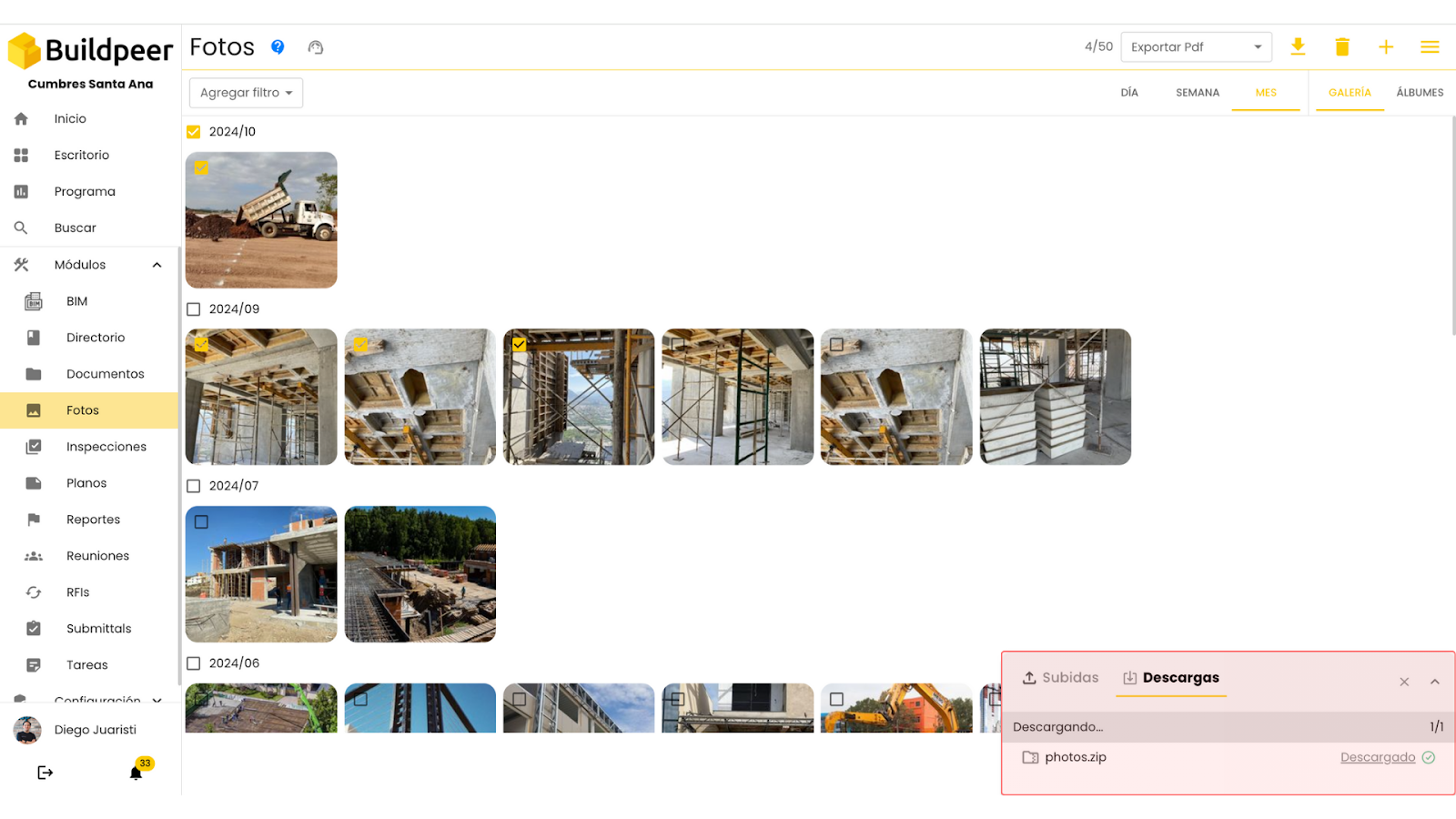Click the Buscar magnifier icon
The image size is (1456, 819).
21,228
